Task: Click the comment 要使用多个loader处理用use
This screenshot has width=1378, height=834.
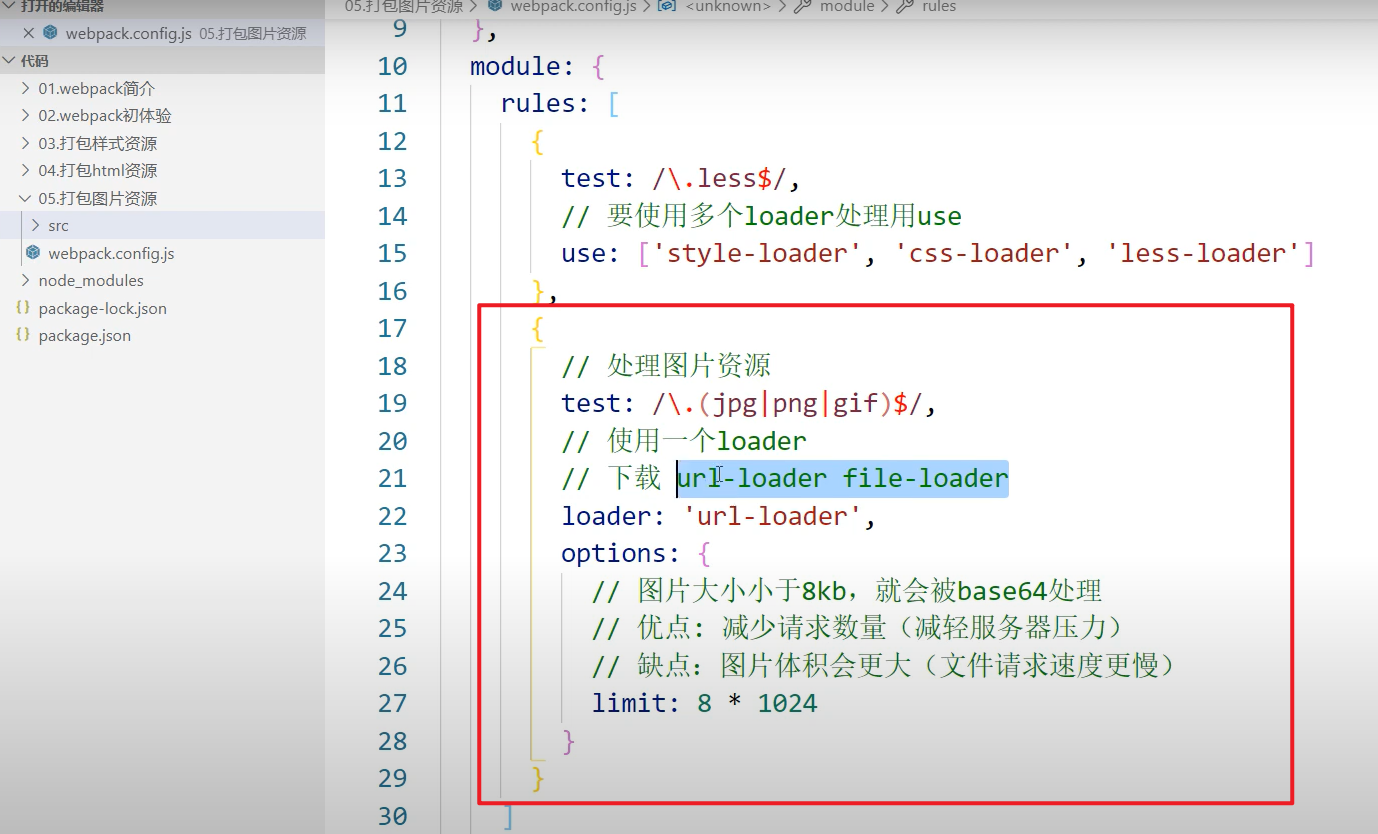Action: point(761,216)
